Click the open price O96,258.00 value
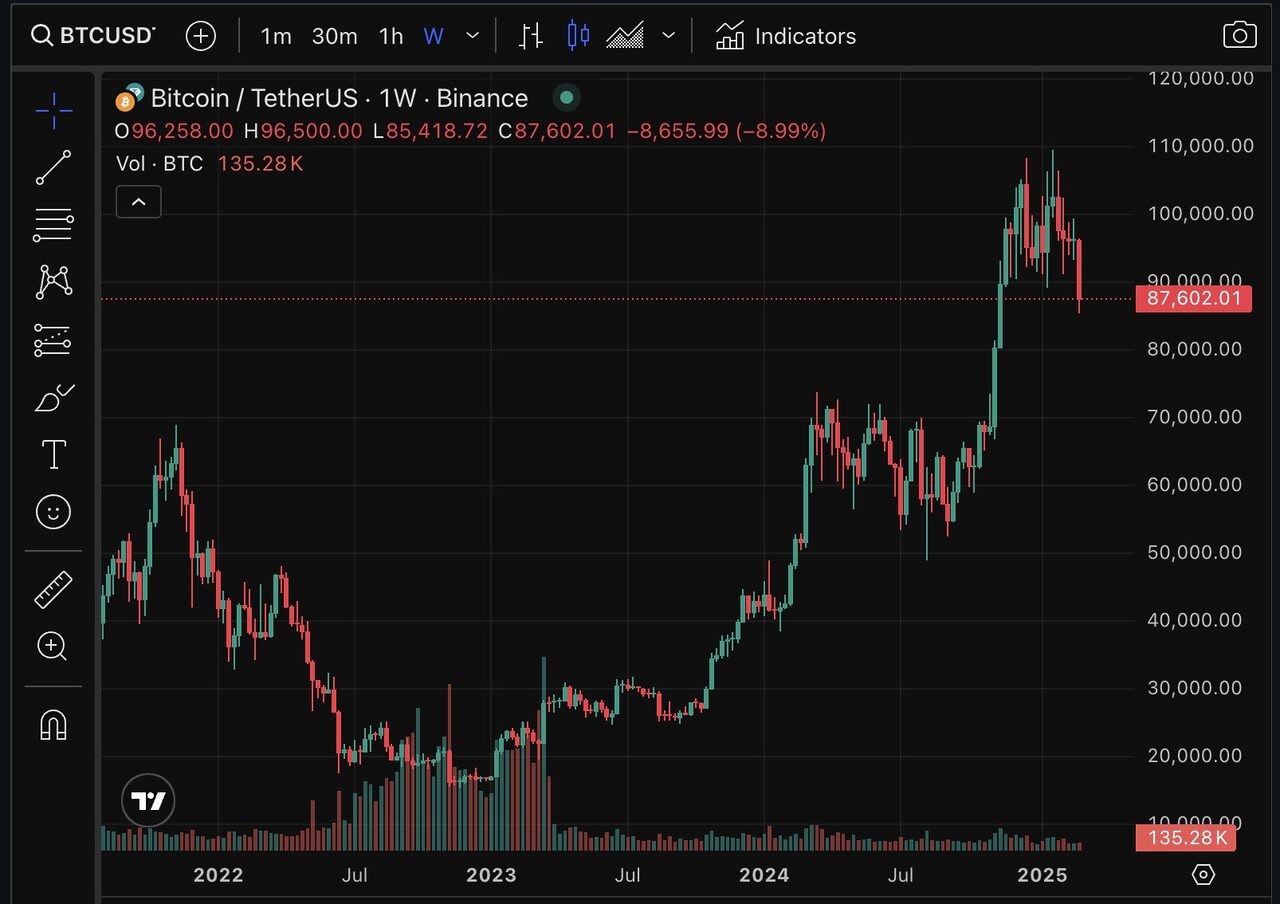 tap(174, 131)
